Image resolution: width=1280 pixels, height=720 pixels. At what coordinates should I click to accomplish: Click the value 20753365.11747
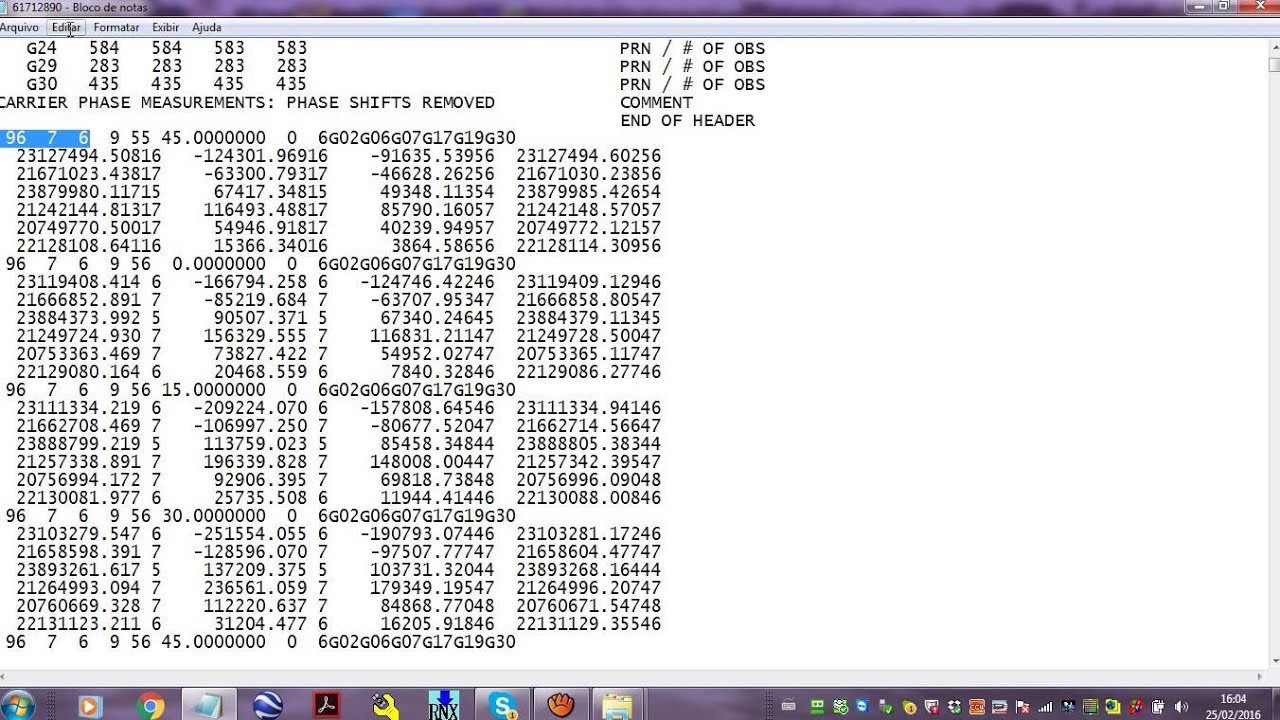[x=588, y=354]
